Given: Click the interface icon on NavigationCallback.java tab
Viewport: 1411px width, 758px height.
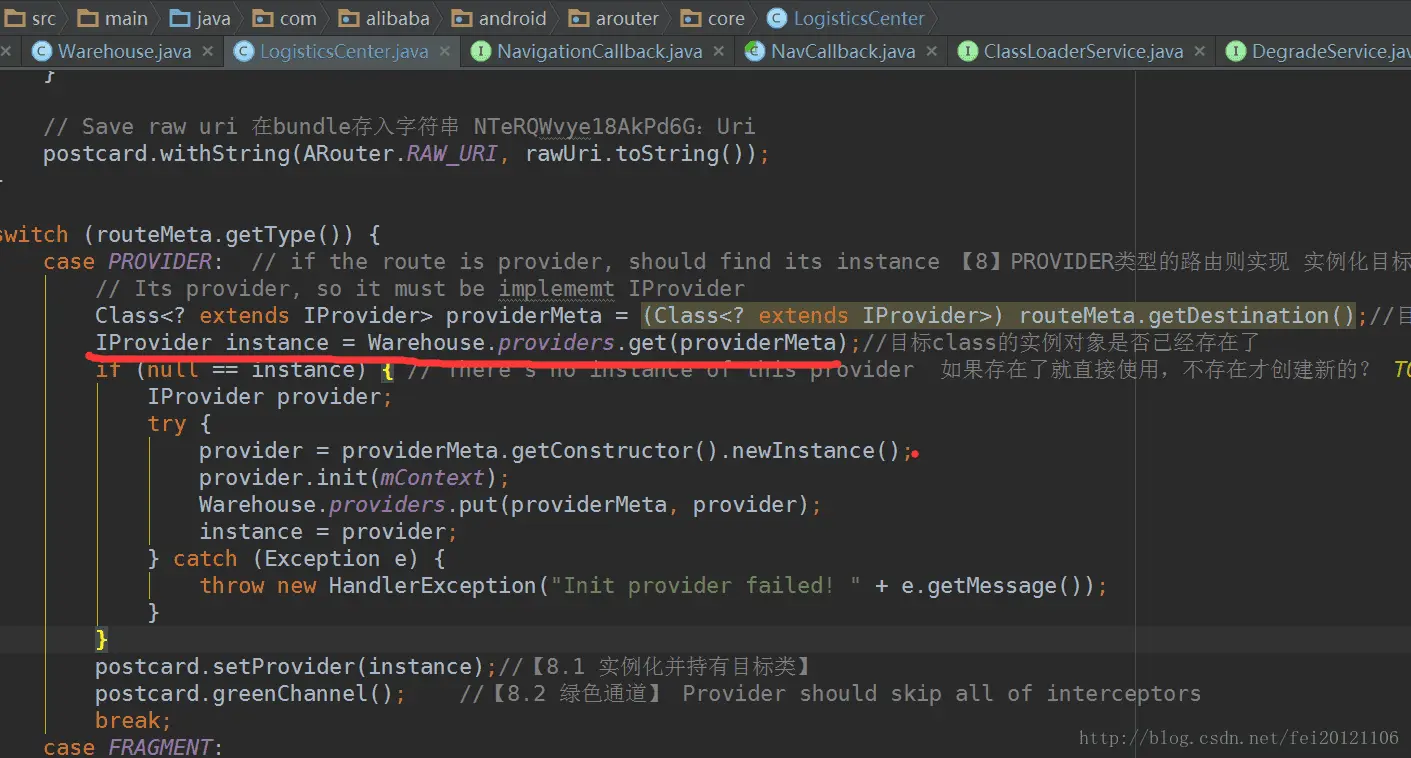Looking at the screenshot, I should click(481, 51).
